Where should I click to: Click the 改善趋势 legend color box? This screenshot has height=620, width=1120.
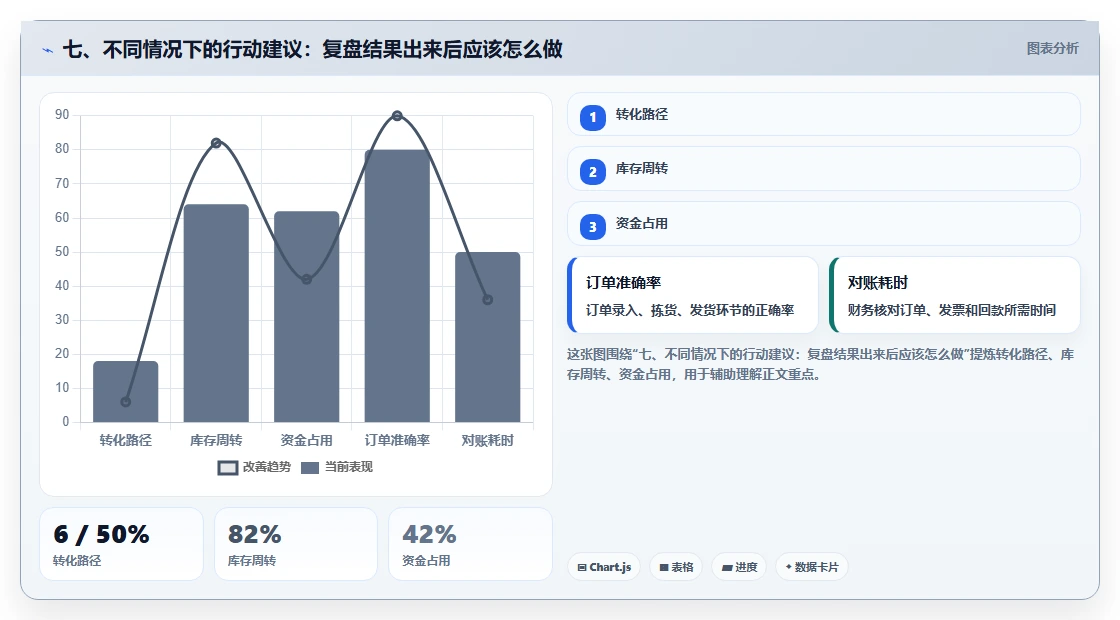(227, 468)
